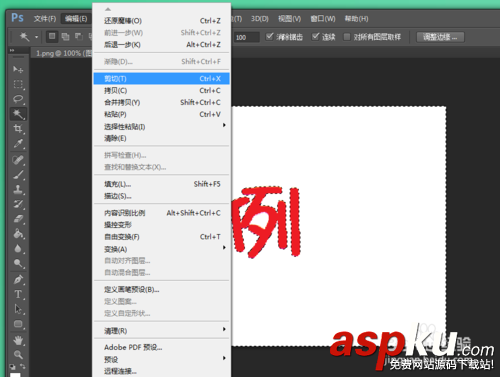Select the Dodge tool

[18, 264]
